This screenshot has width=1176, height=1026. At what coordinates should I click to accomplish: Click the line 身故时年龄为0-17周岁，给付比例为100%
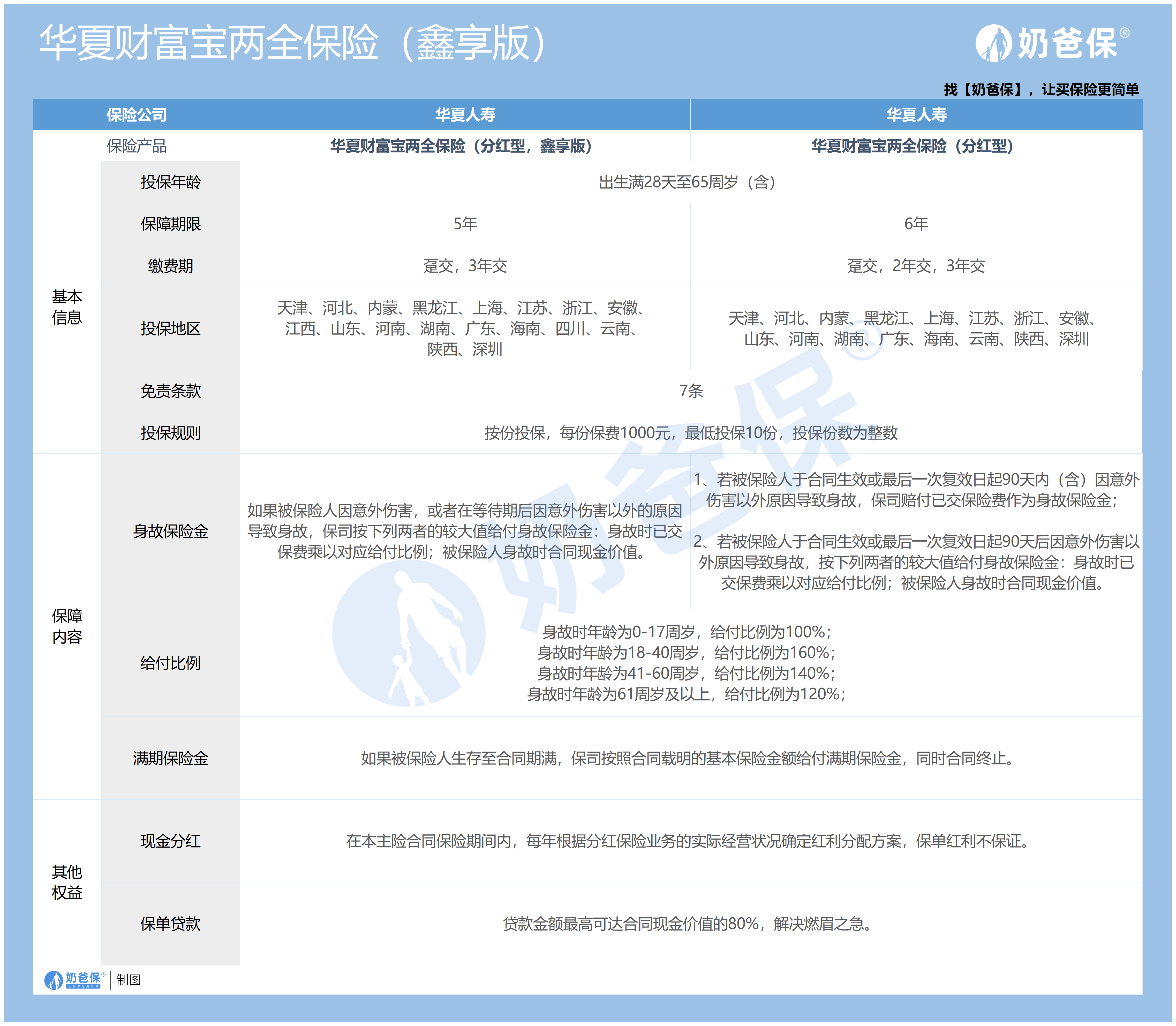687,632
